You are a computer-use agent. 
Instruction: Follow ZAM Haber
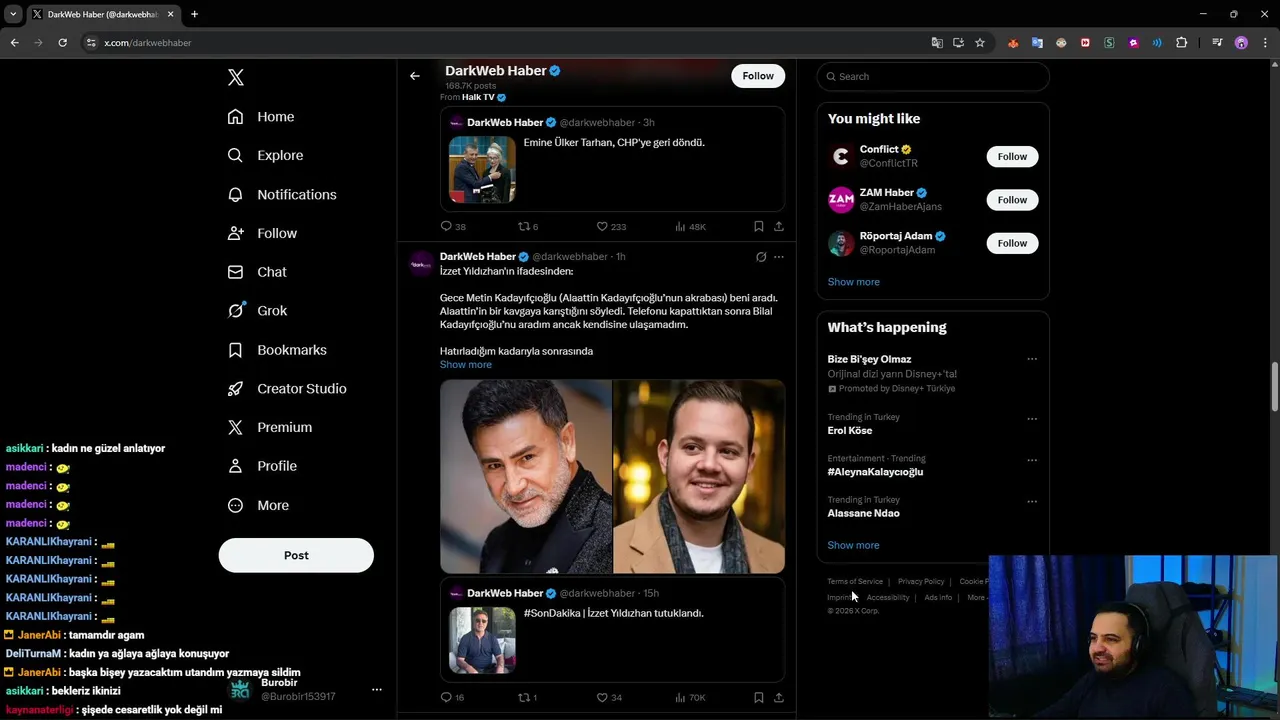pos(1012,200)
